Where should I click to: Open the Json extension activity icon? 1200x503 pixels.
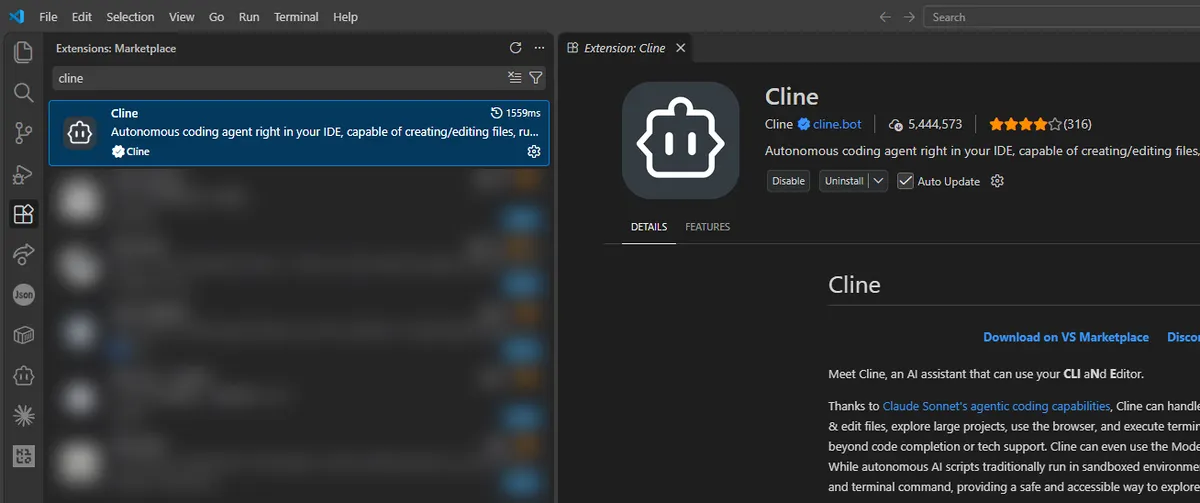[x=23, y=295]
